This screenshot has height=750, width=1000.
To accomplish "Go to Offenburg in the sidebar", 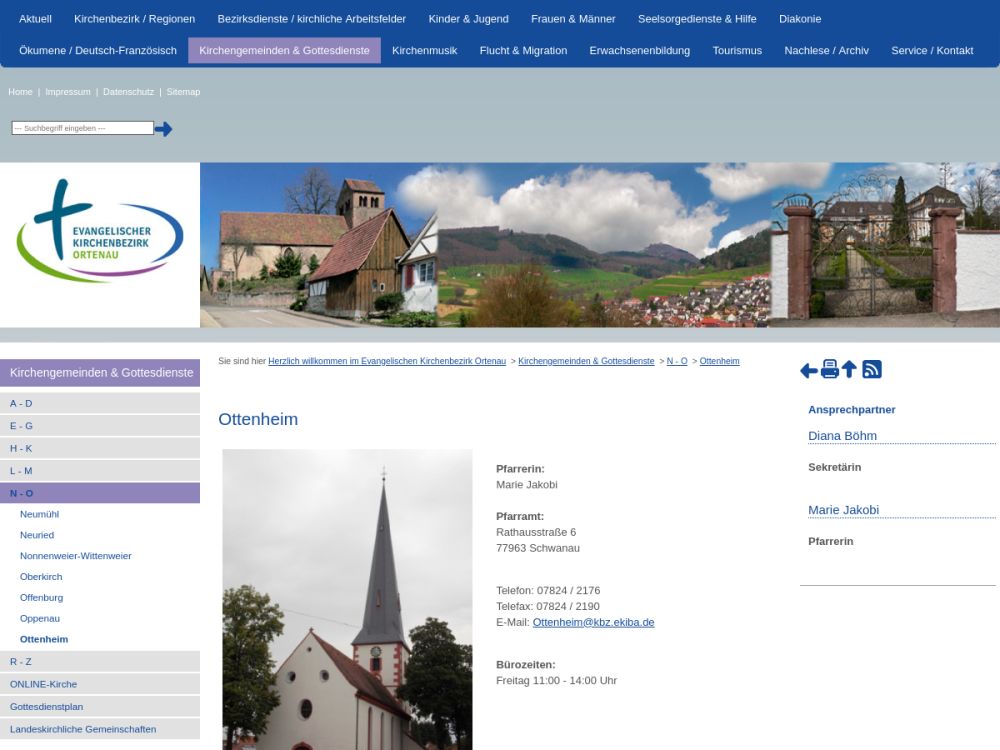I will 41,597.
